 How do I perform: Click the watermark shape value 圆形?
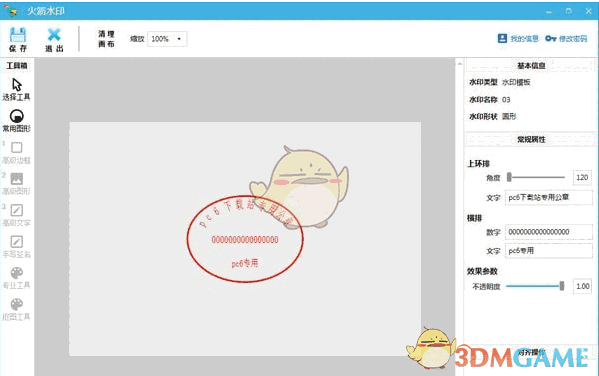[508, 117]
